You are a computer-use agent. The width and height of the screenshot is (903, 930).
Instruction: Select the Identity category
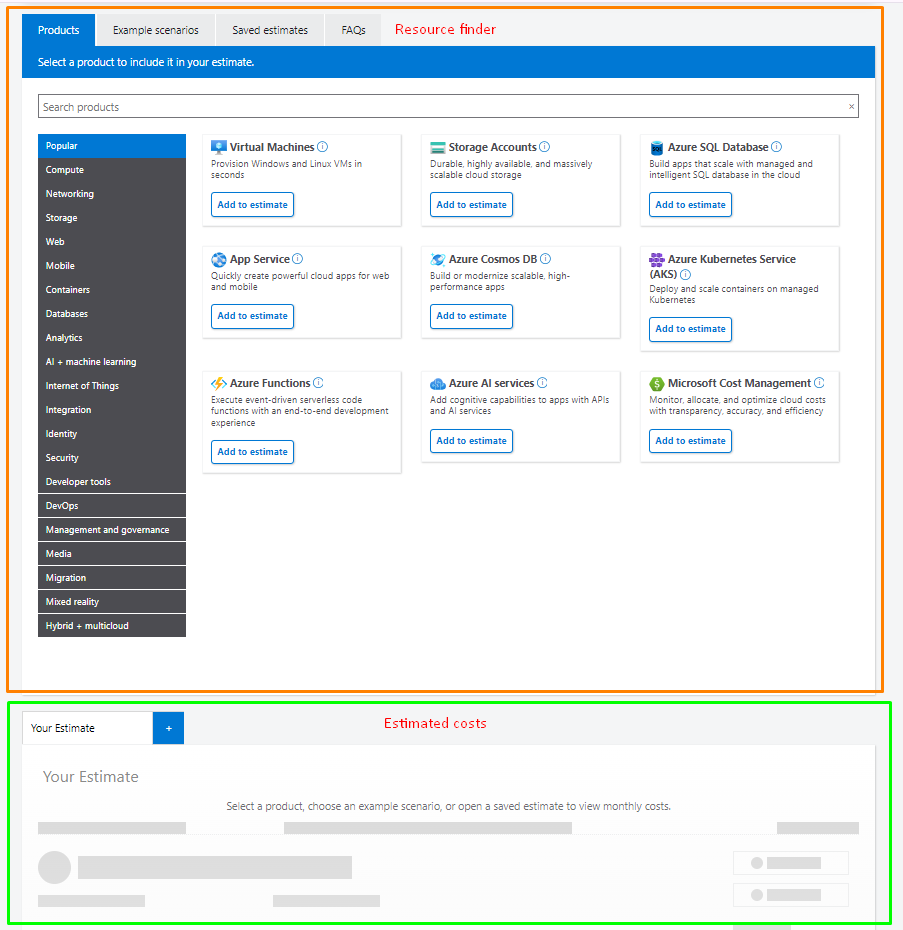point(112,434)
